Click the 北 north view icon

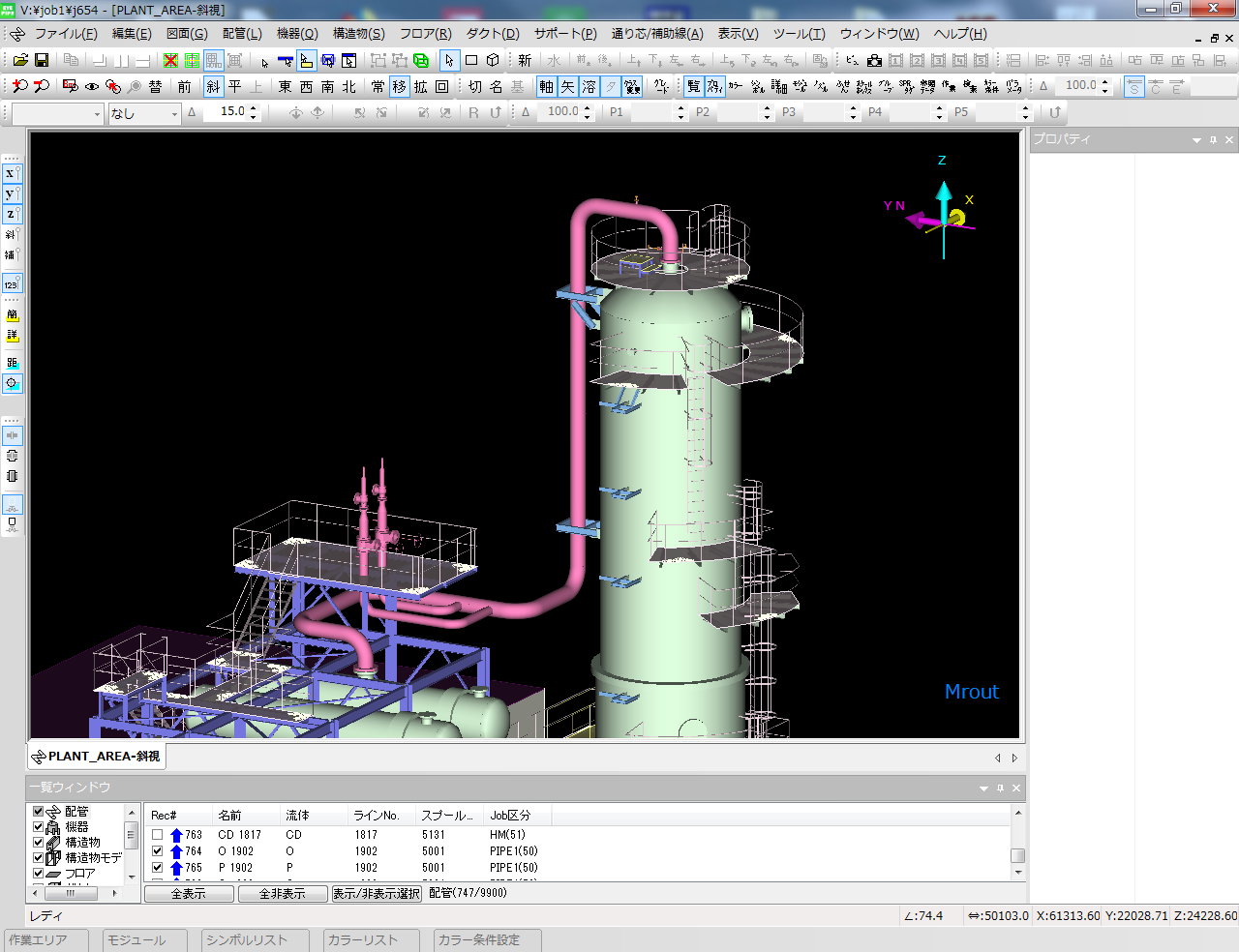[348, 86]
